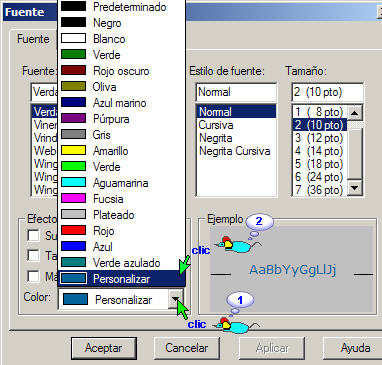This screenshot has width=382, height=365.
Task: Click the Amarillo yellow swatch
Action: point(73,150)
